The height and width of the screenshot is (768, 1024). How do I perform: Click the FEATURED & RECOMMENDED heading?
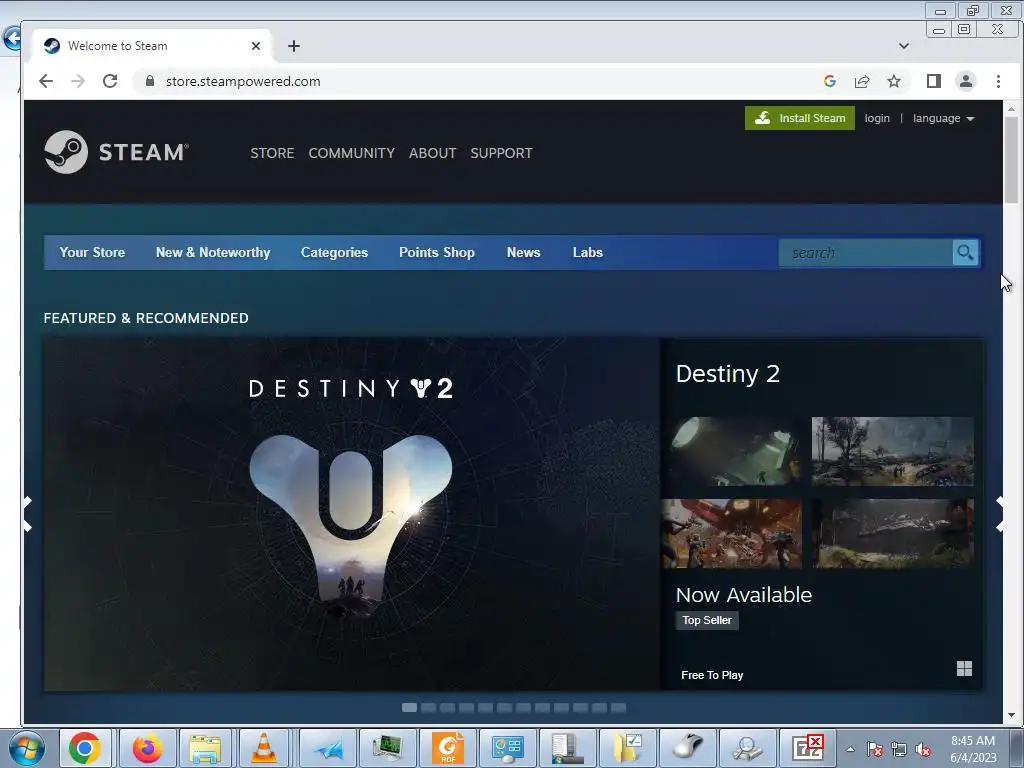point(146,318)
